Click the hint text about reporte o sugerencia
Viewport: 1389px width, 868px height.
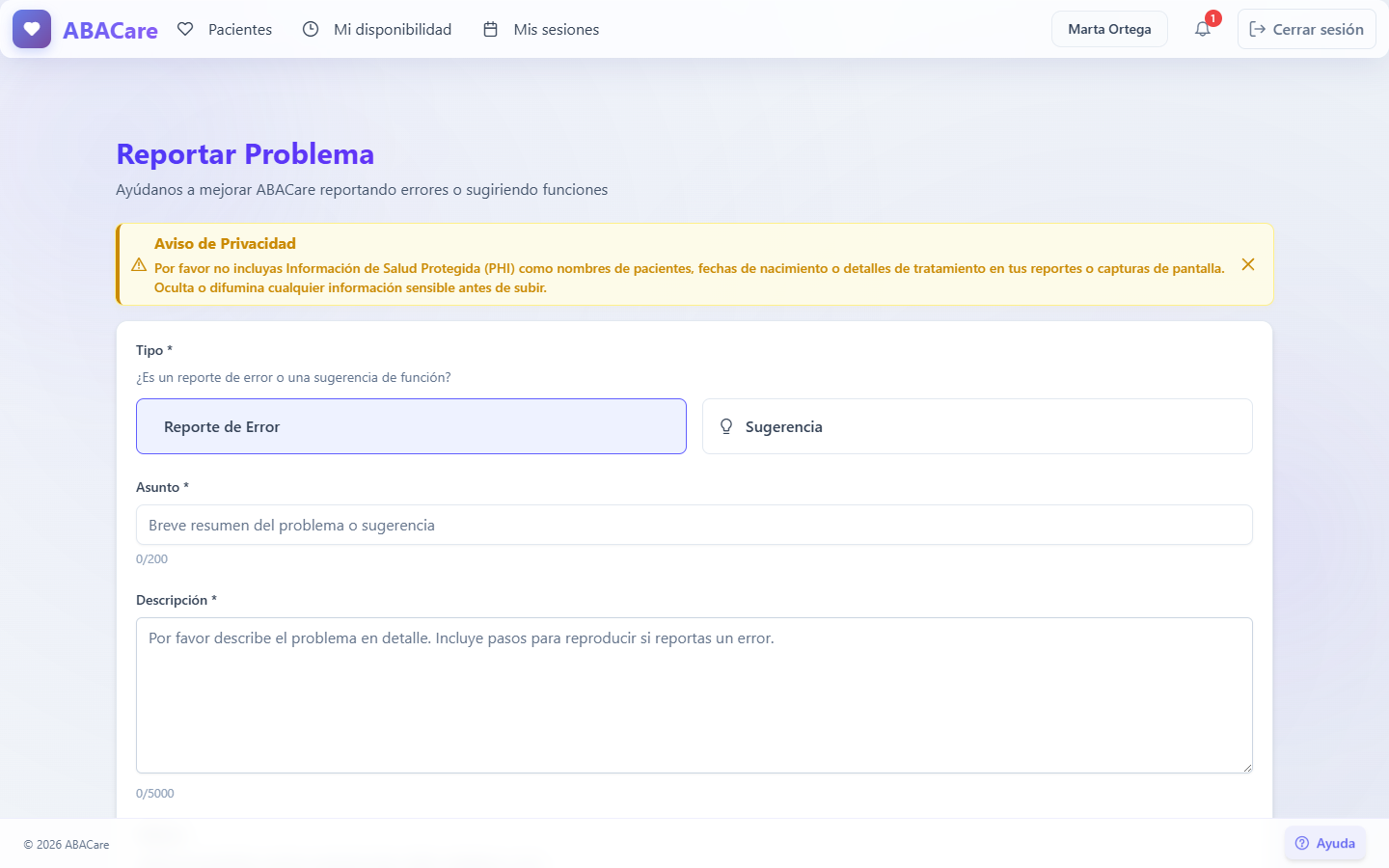tap(293, 377)
